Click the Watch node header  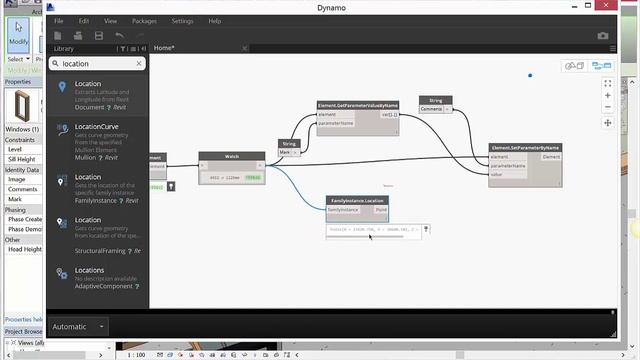232,156
